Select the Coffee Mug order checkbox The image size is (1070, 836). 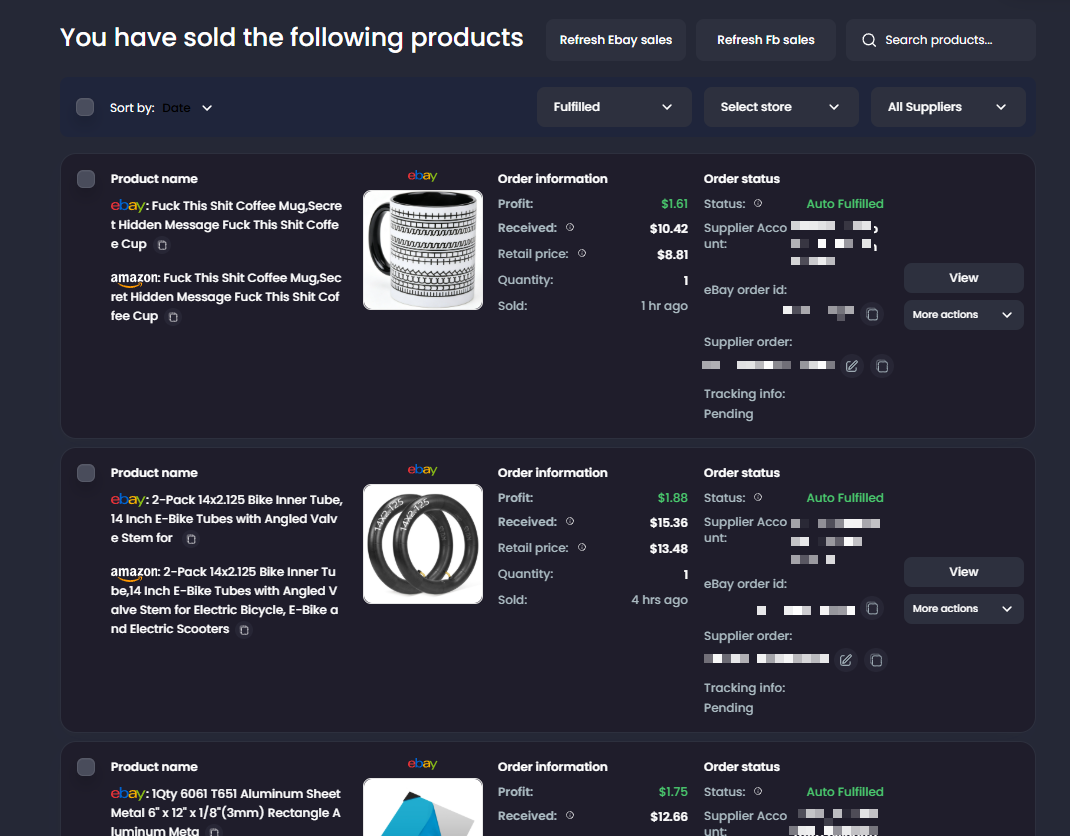click(86, 179)
